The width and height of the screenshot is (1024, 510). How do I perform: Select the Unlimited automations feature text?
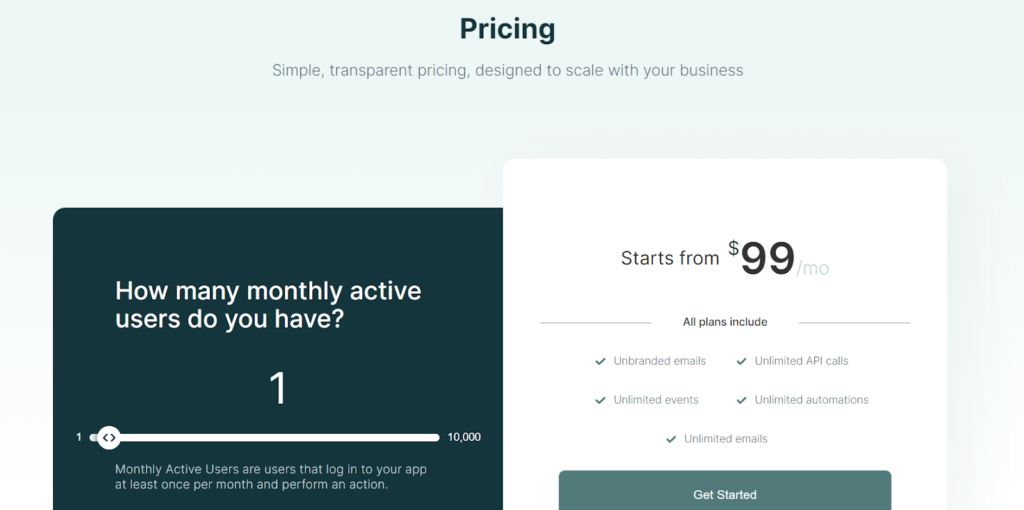click(x=811, y=400)
